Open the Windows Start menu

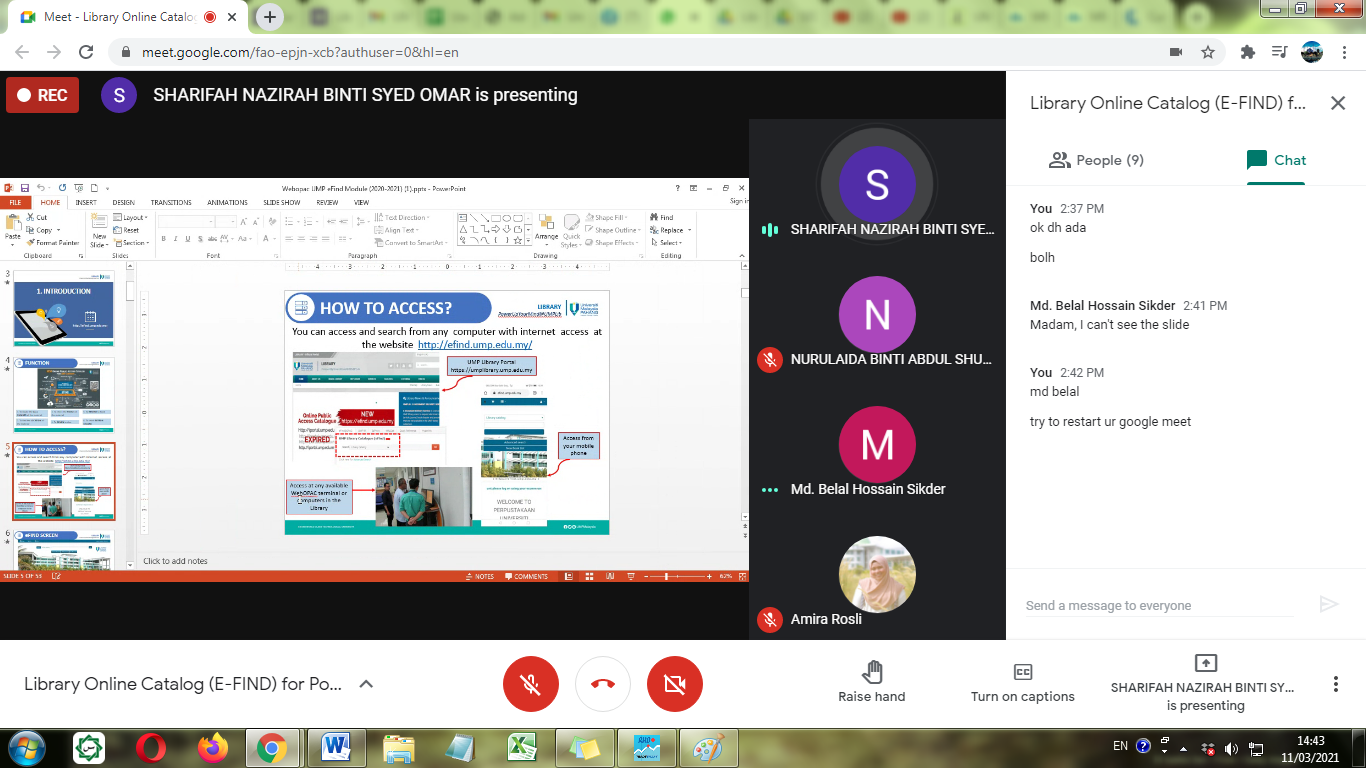click(27, 747)
